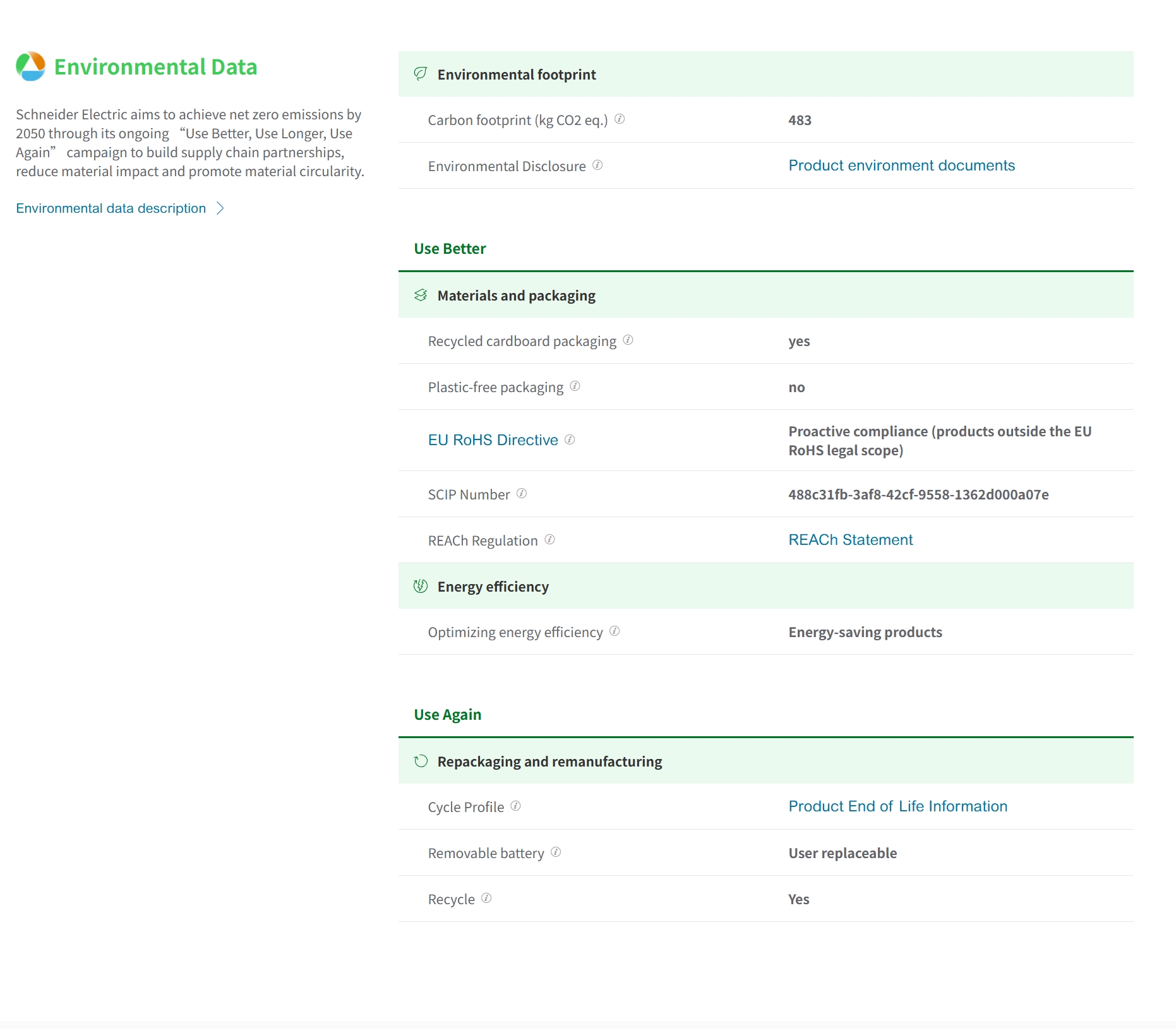Click info icon beside Optimizing energy efficiency
This screenshot has height=1033, width=1176.
point(615,631)
